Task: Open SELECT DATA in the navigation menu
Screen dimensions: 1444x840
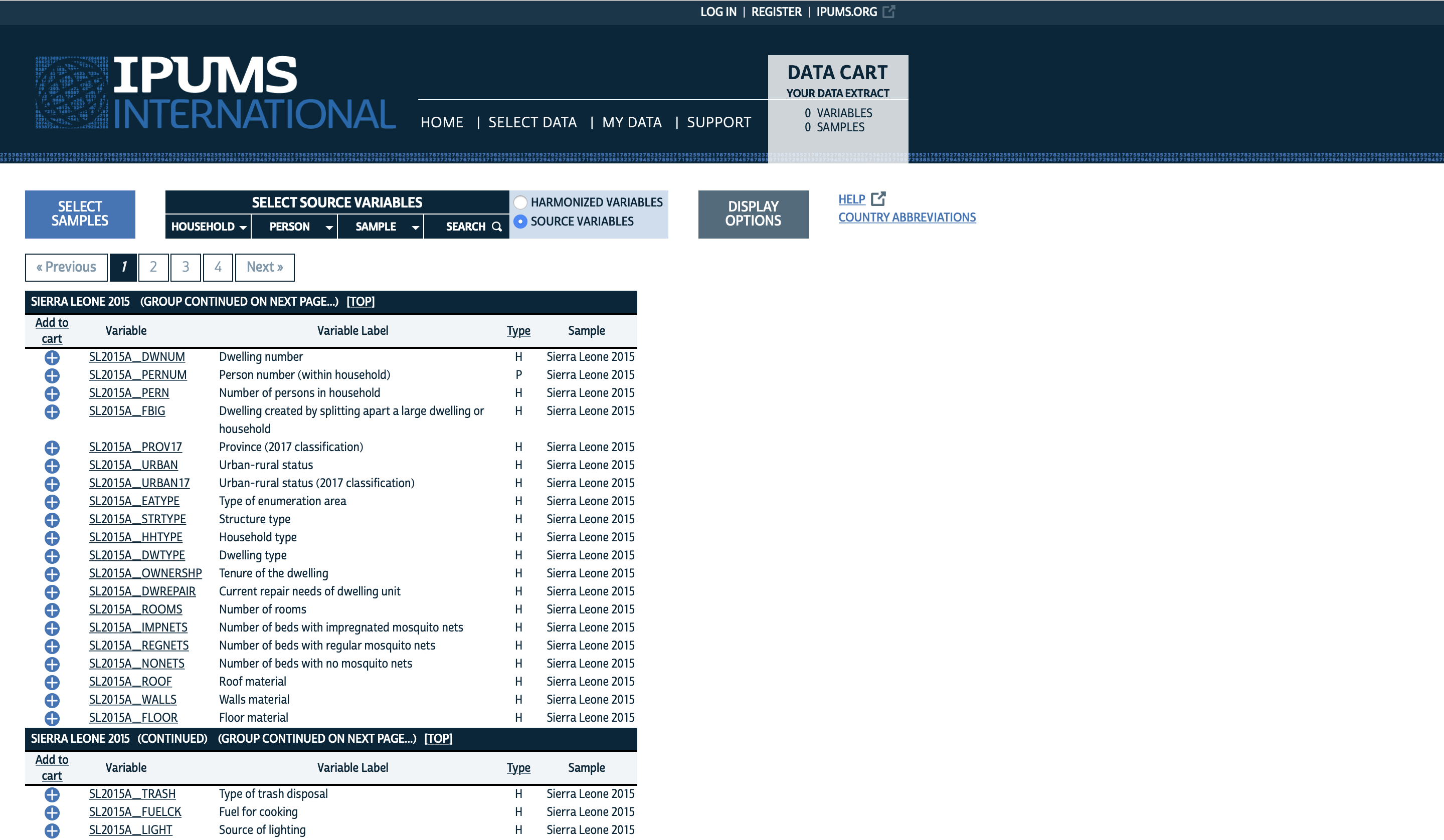Action: tap(532, 122)
